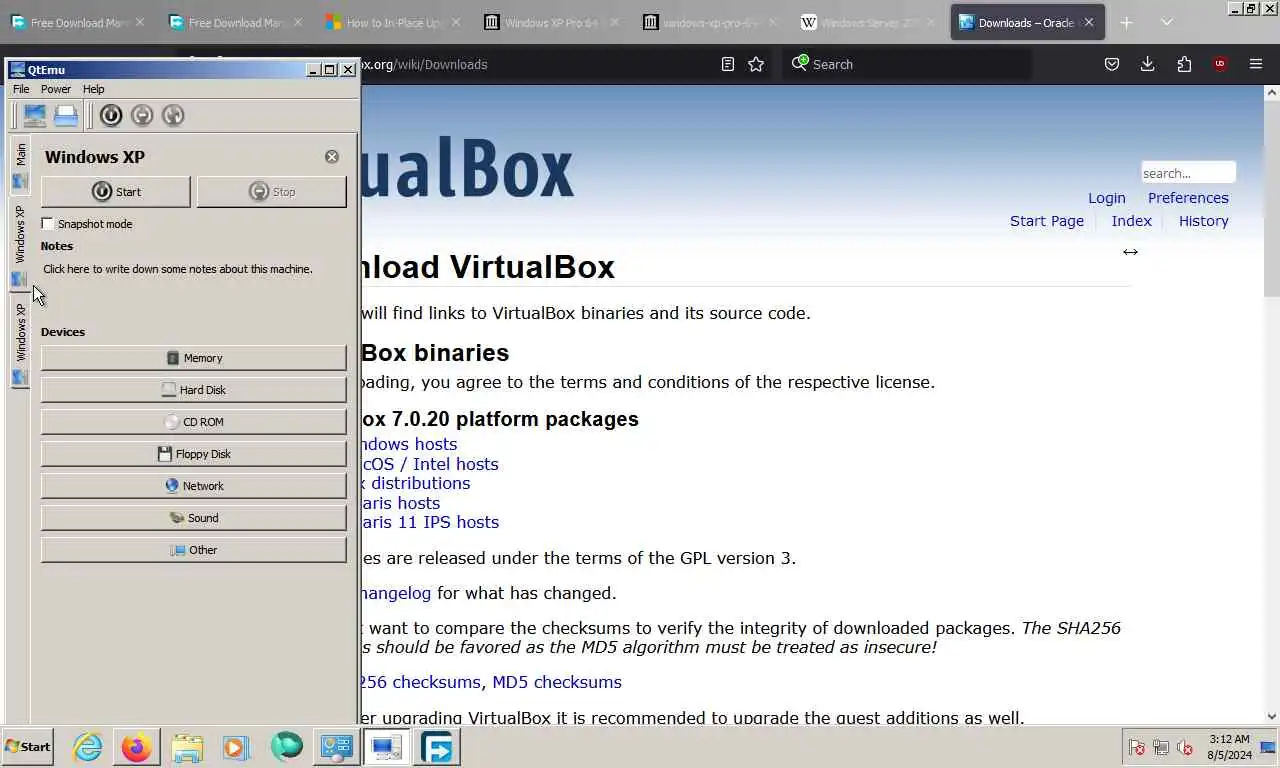This screenshot has height=768, width=1280.
Task: Launch Internet Explorer from the taskbar
Action: coord(87,747)
